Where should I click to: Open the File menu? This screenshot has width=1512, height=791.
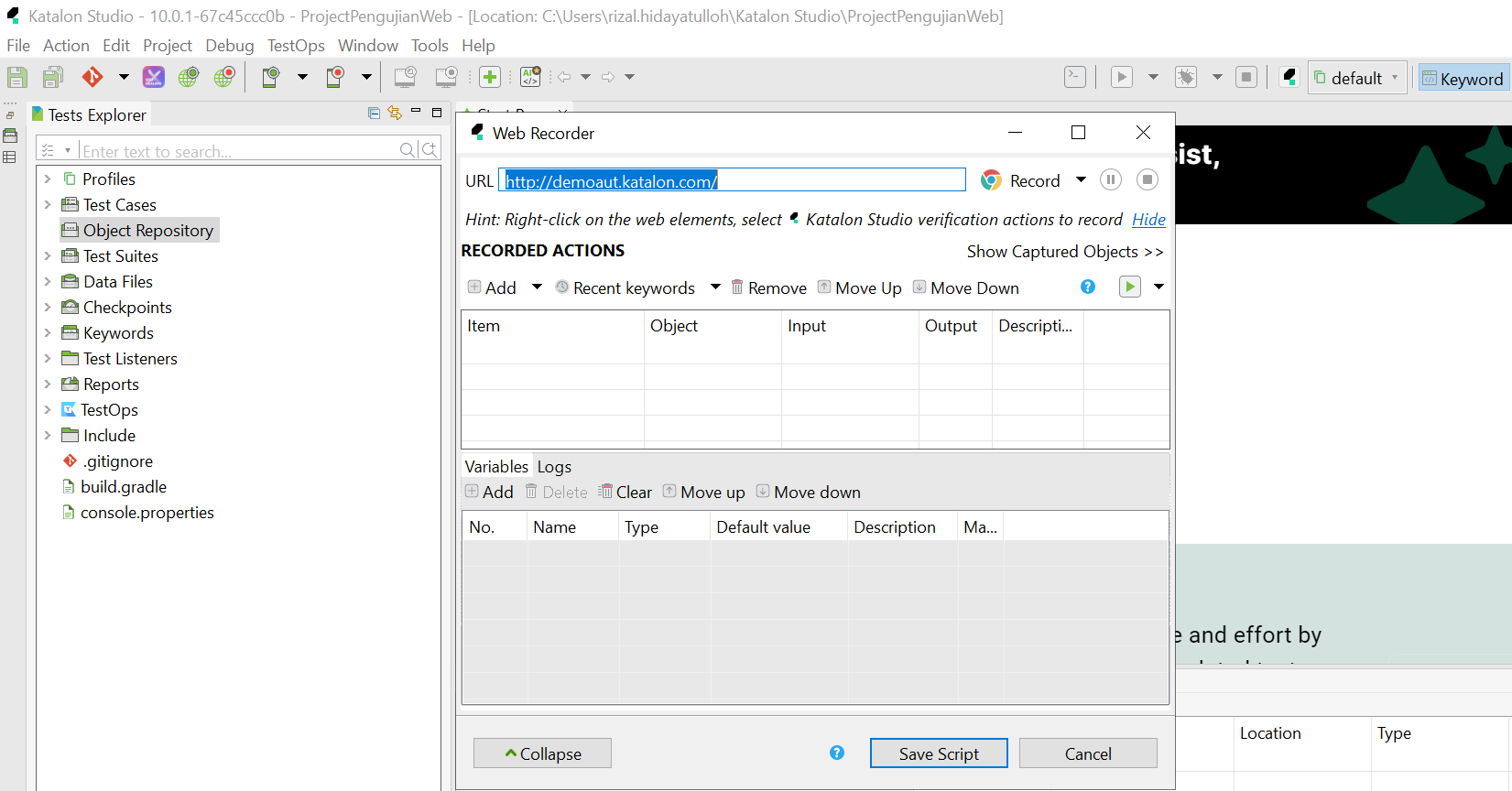(x=18, y=46)
